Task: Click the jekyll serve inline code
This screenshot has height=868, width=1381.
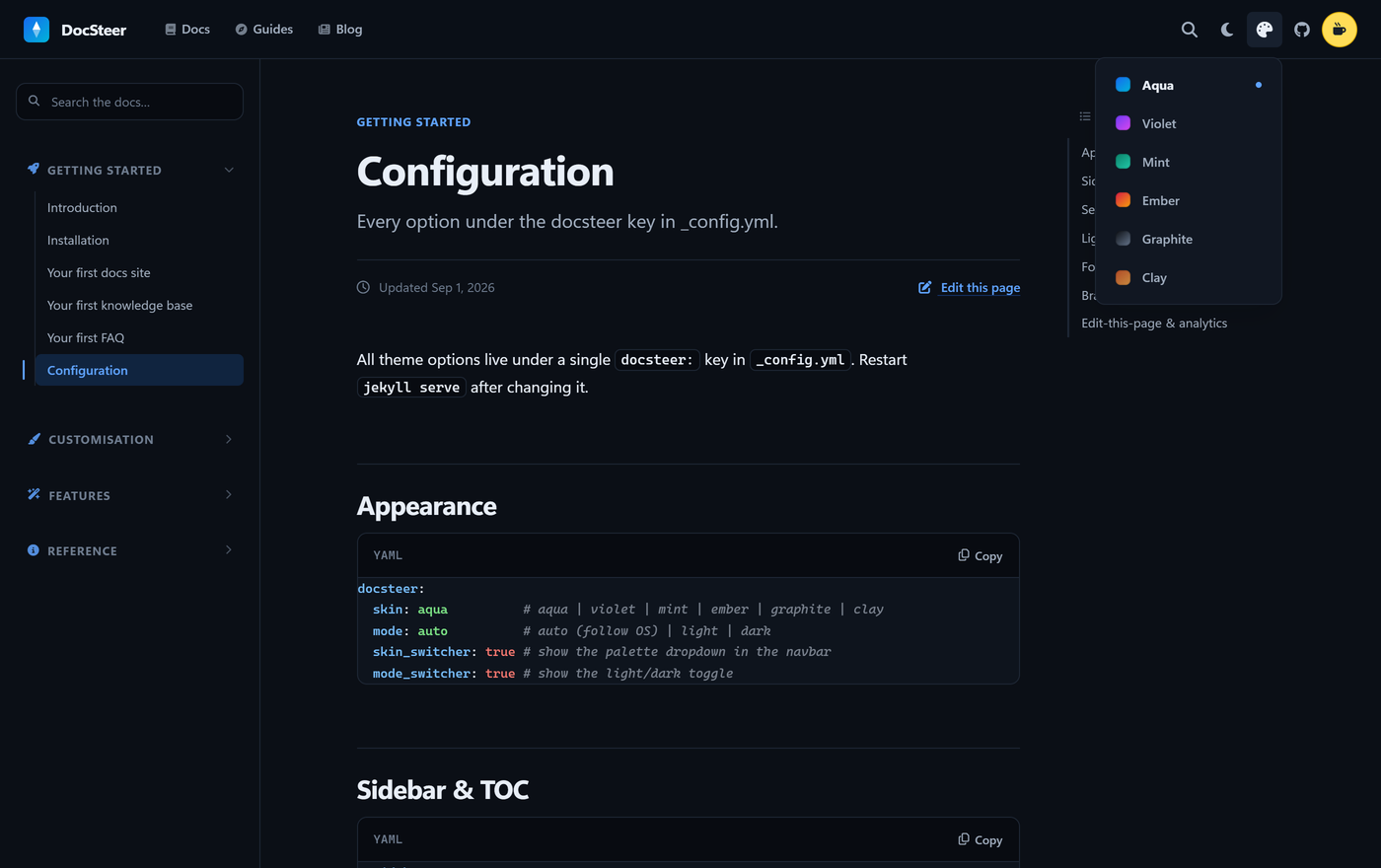Action: click(411, 388)
